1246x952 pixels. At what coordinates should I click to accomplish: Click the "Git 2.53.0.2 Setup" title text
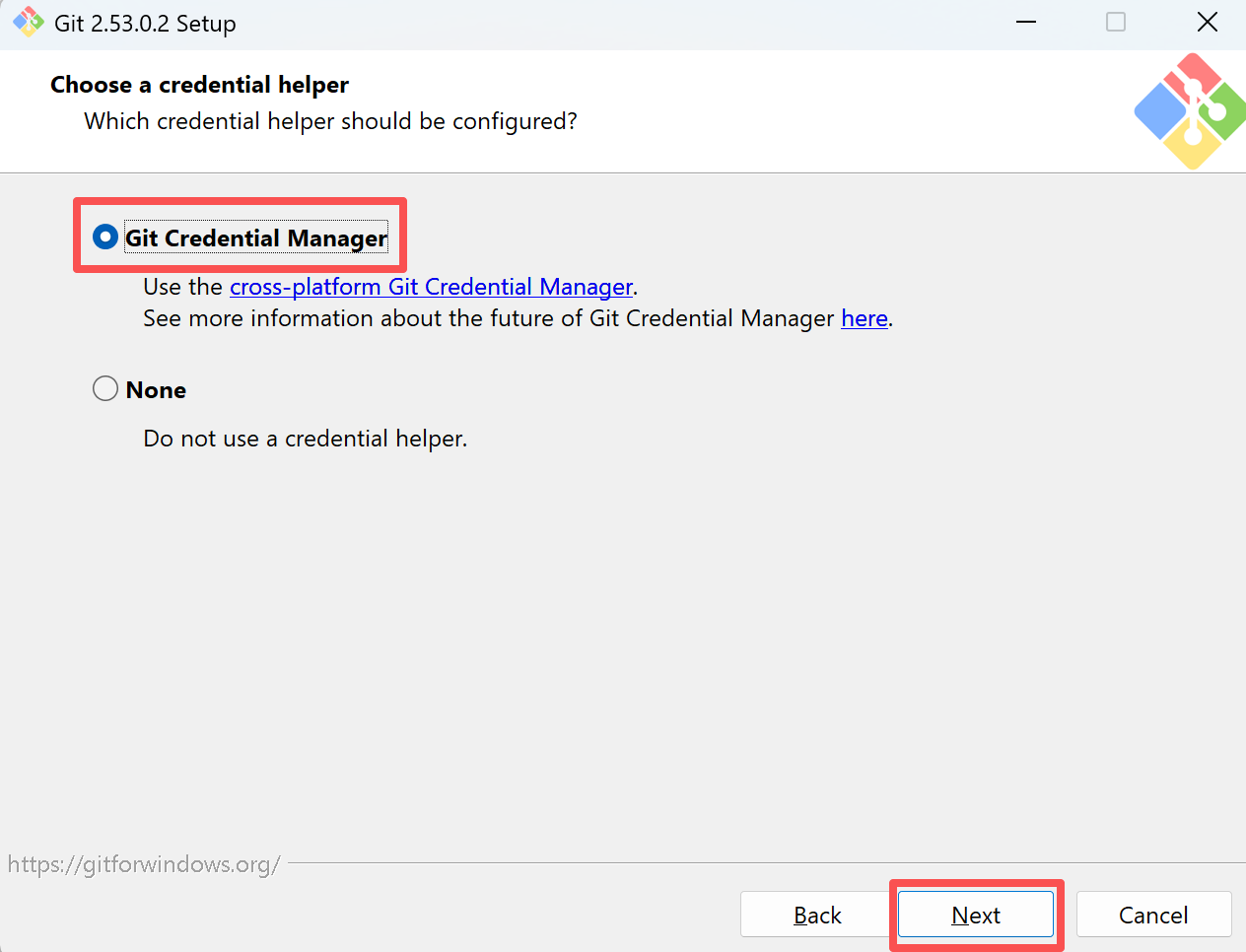point(145,24)
